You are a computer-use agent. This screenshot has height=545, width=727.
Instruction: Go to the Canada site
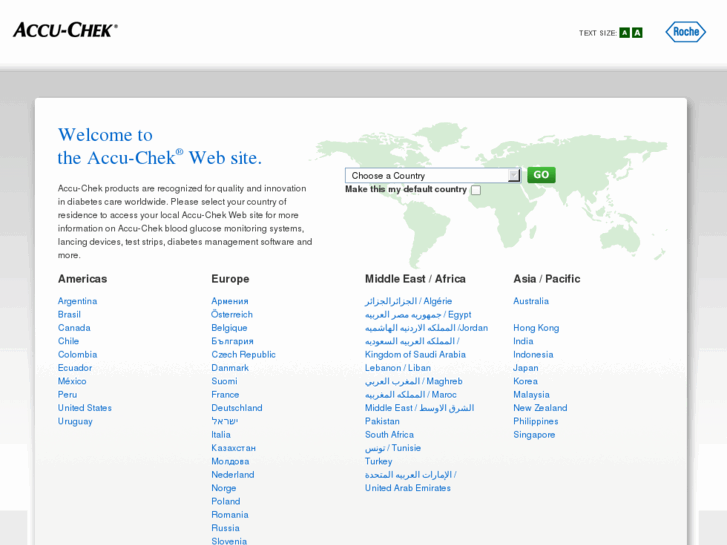click(74, 328)
